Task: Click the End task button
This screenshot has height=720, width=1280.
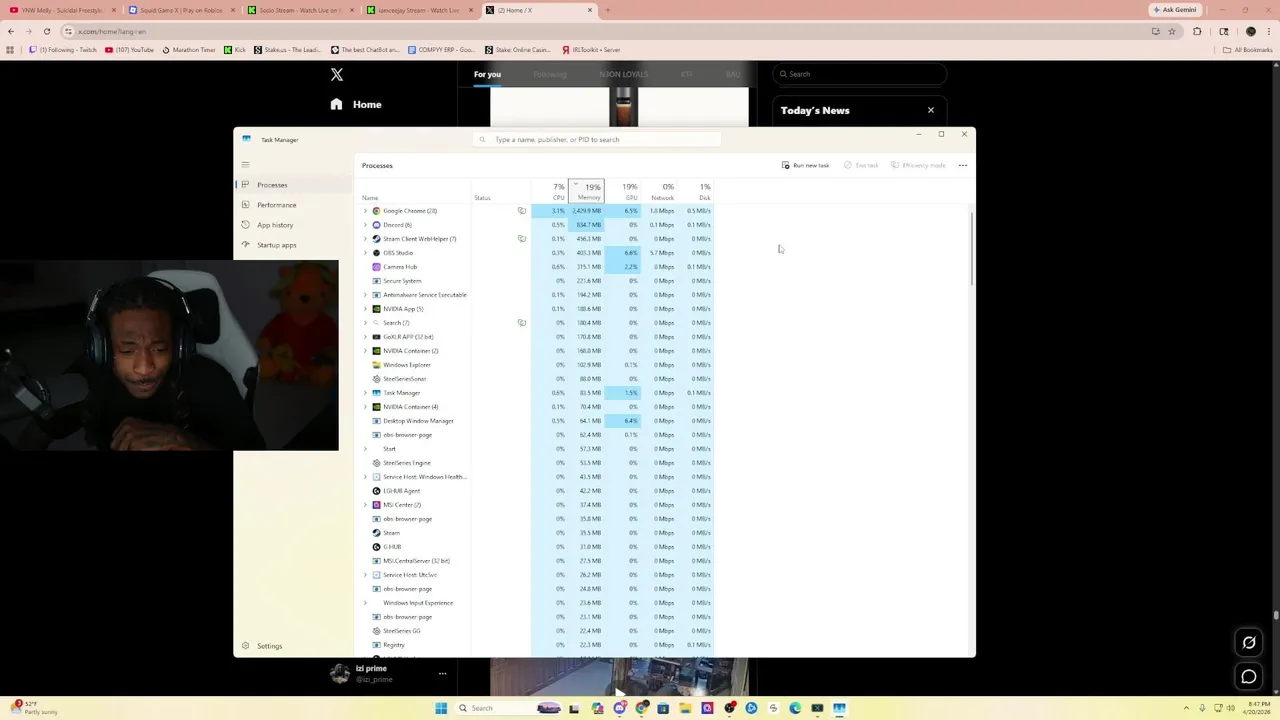Action: (861, 165)
